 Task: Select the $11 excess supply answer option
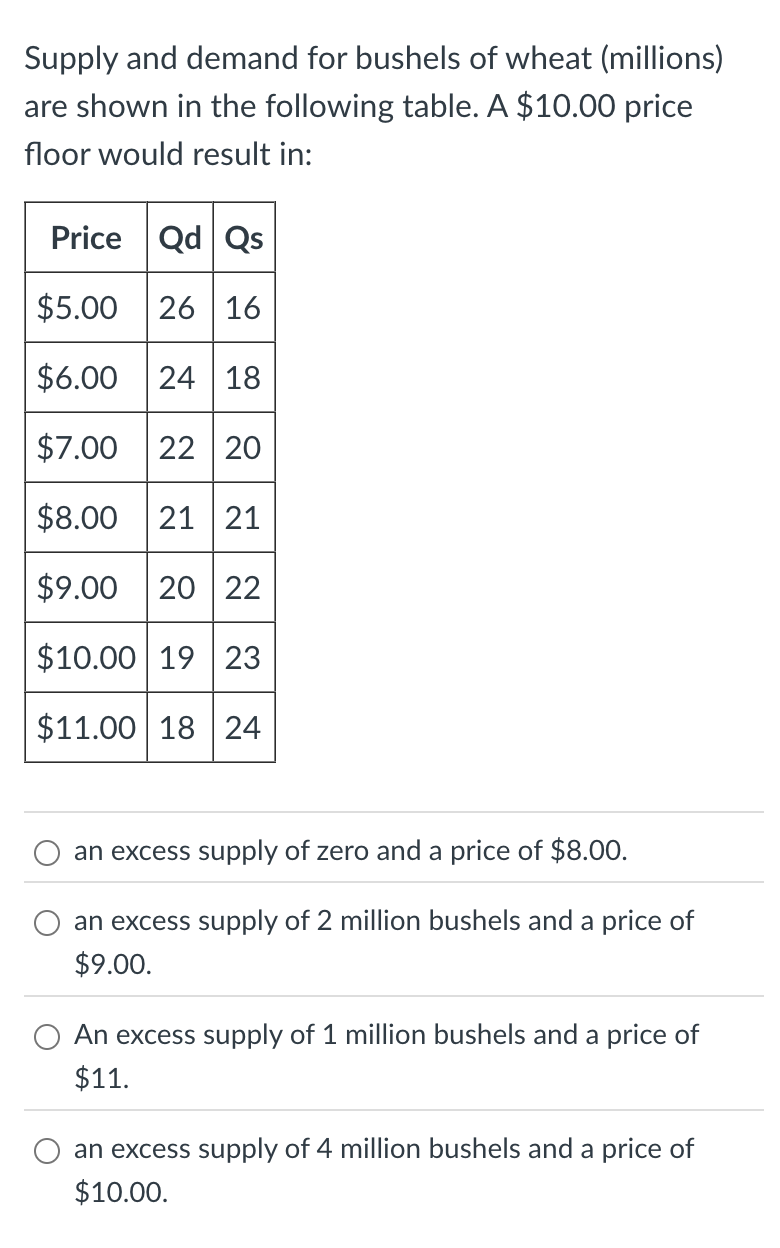(x=46, y=1037)
